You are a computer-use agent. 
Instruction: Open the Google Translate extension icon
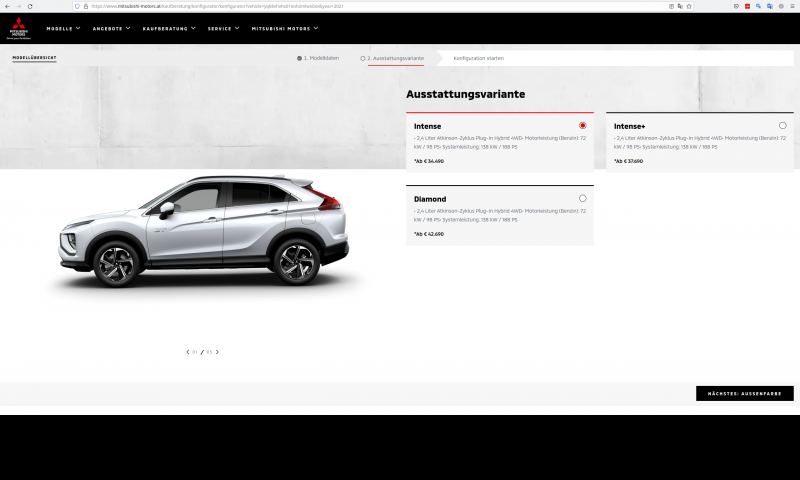770,6
